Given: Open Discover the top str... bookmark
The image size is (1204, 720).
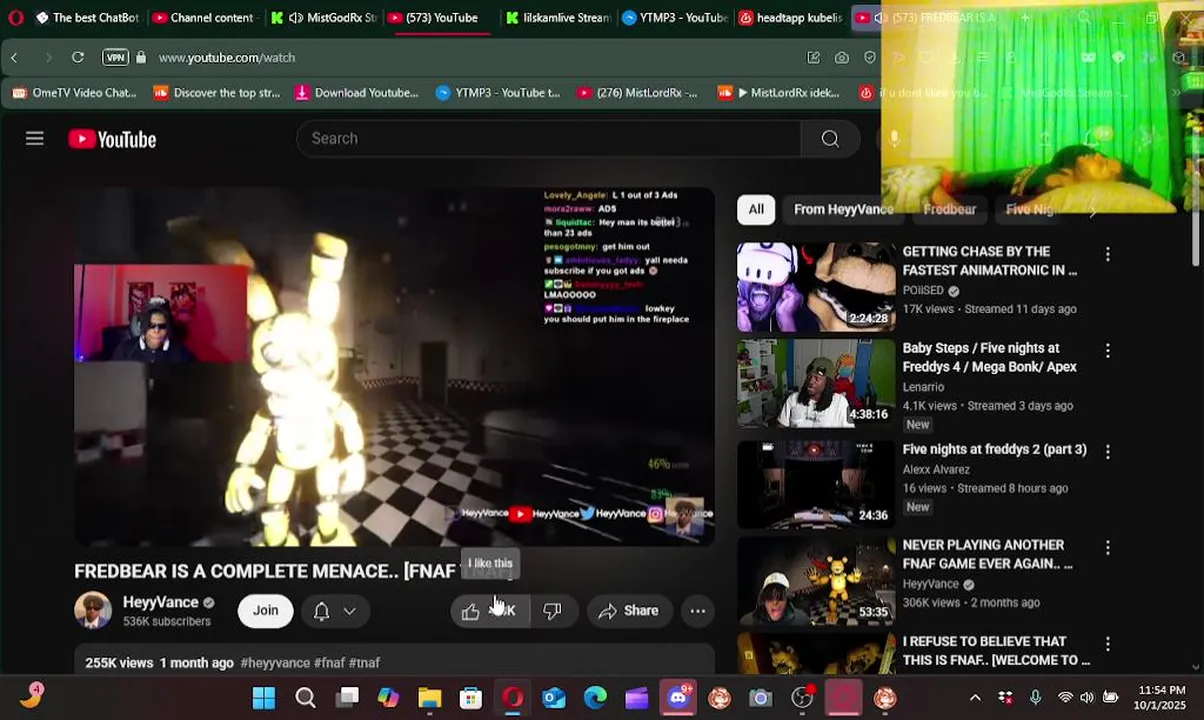Looking at the screenshot, I should [x=216, y=93].
